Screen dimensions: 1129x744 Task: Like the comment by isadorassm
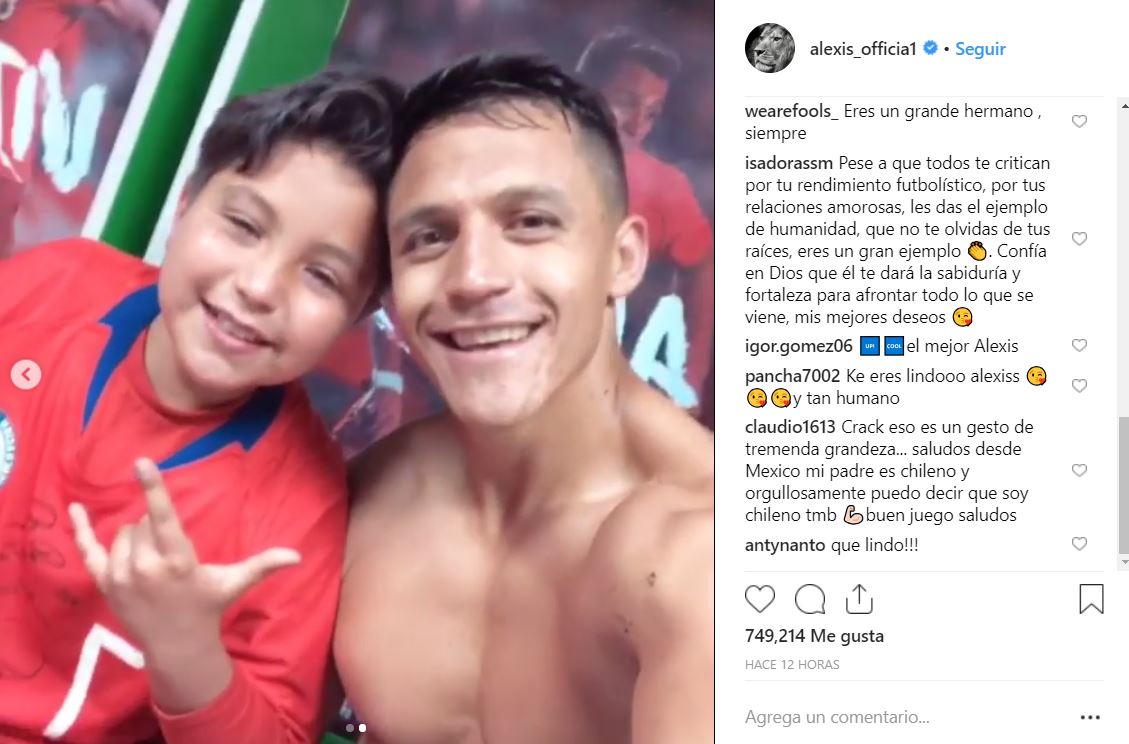[1079, 239]
